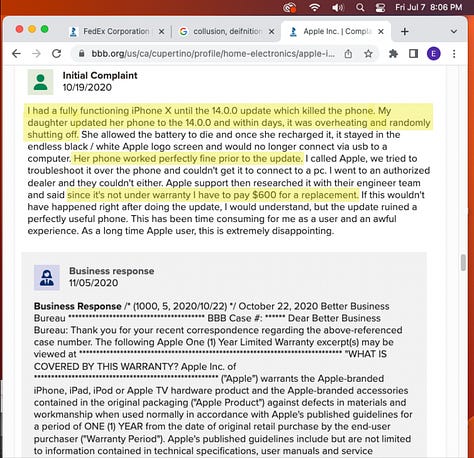Open a new tab with the plus button
Image resolution: width=474 pixels, height=458 pixels.
point(405,32)
